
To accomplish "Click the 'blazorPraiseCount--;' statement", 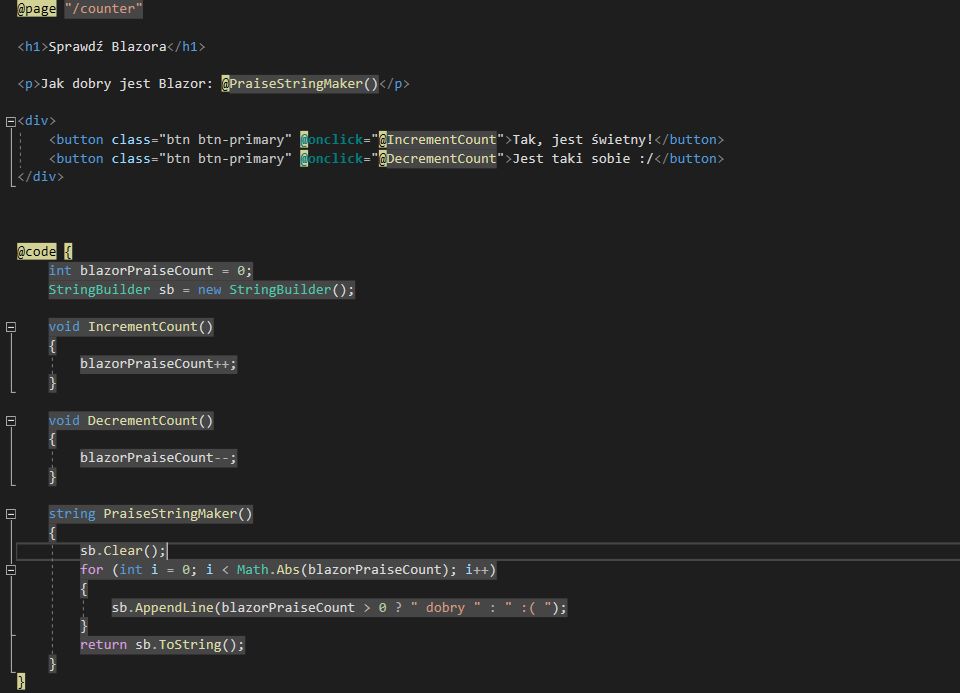I will click(x=158, y=457).
